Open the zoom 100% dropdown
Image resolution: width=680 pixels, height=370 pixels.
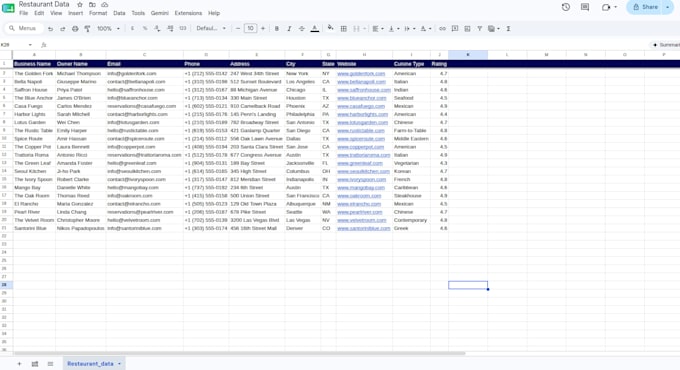pyautogui.click(x=108, y=29)
